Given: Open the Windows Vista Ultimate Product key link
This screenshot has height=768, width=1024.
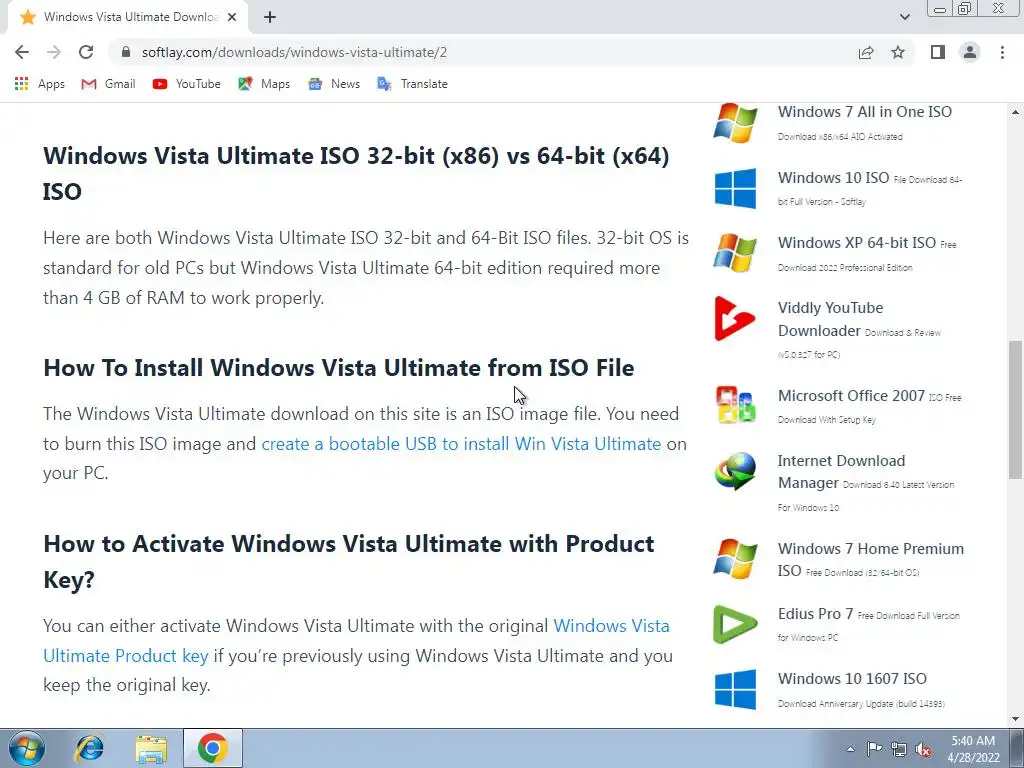Looking at the screenshot, I should click(357, 641).
